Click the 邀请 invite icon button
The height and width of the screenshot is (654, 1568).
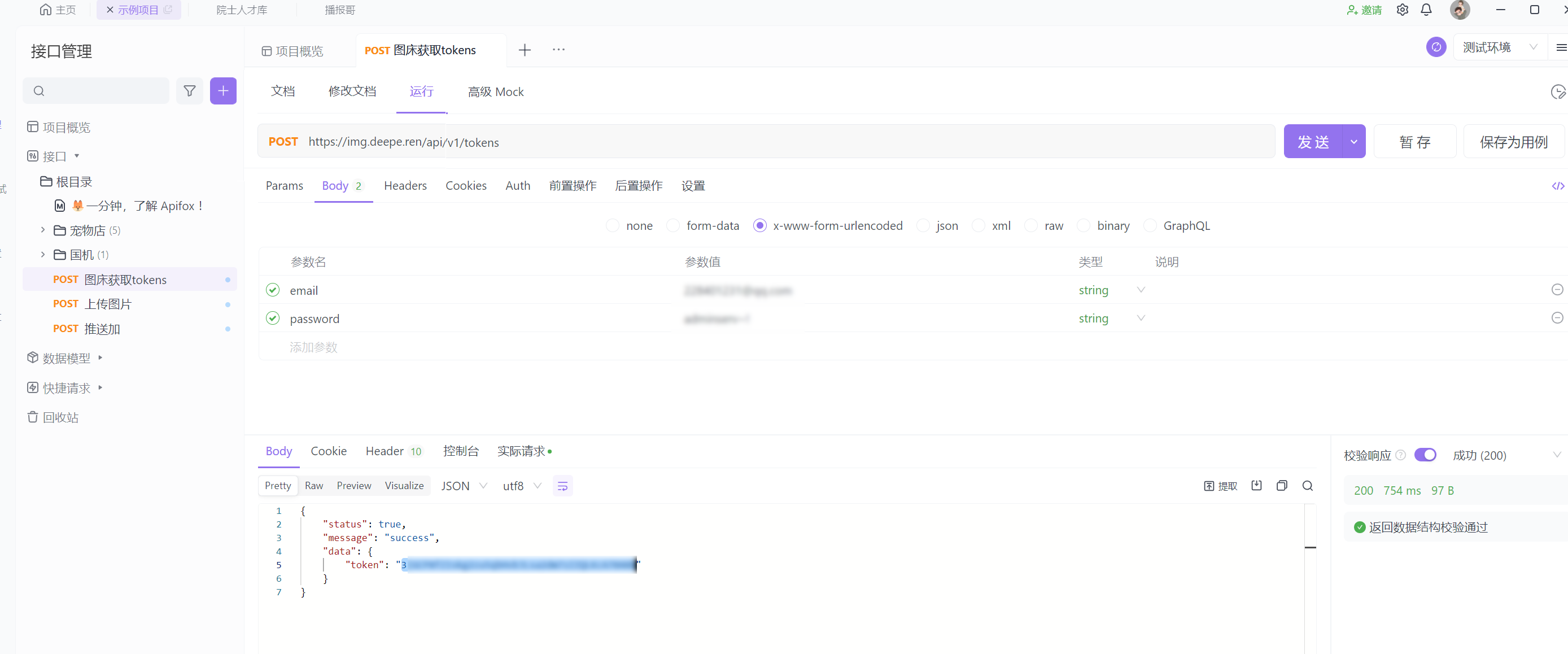[1364, 10]
